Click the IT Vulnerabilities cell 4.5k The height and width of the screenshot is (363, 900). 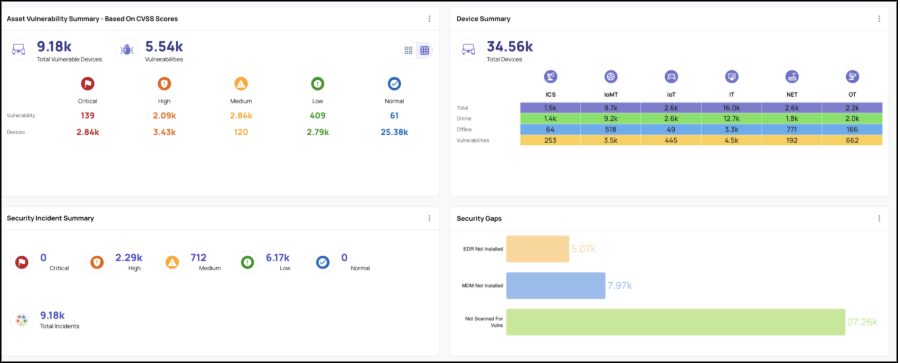pos(731,140)
